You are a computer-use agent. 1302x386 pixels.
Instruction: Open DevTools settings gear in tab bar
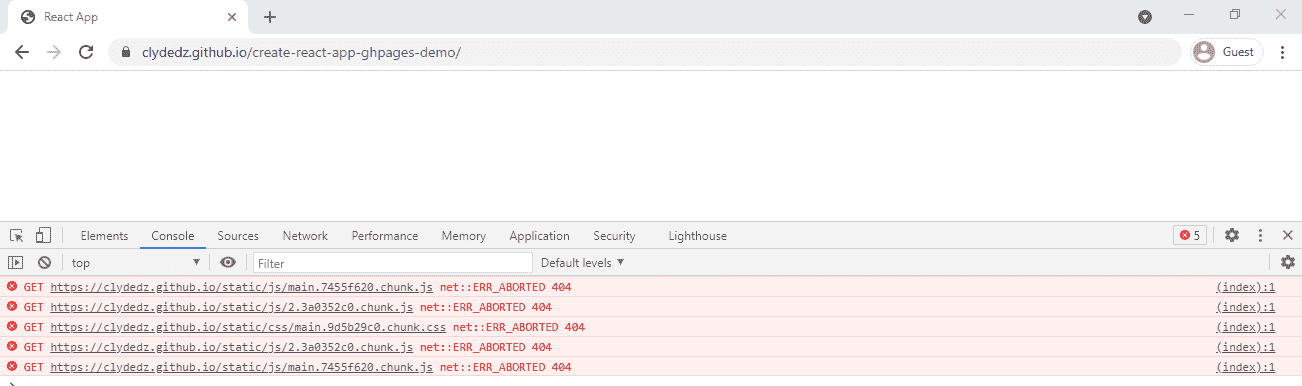1232,236
